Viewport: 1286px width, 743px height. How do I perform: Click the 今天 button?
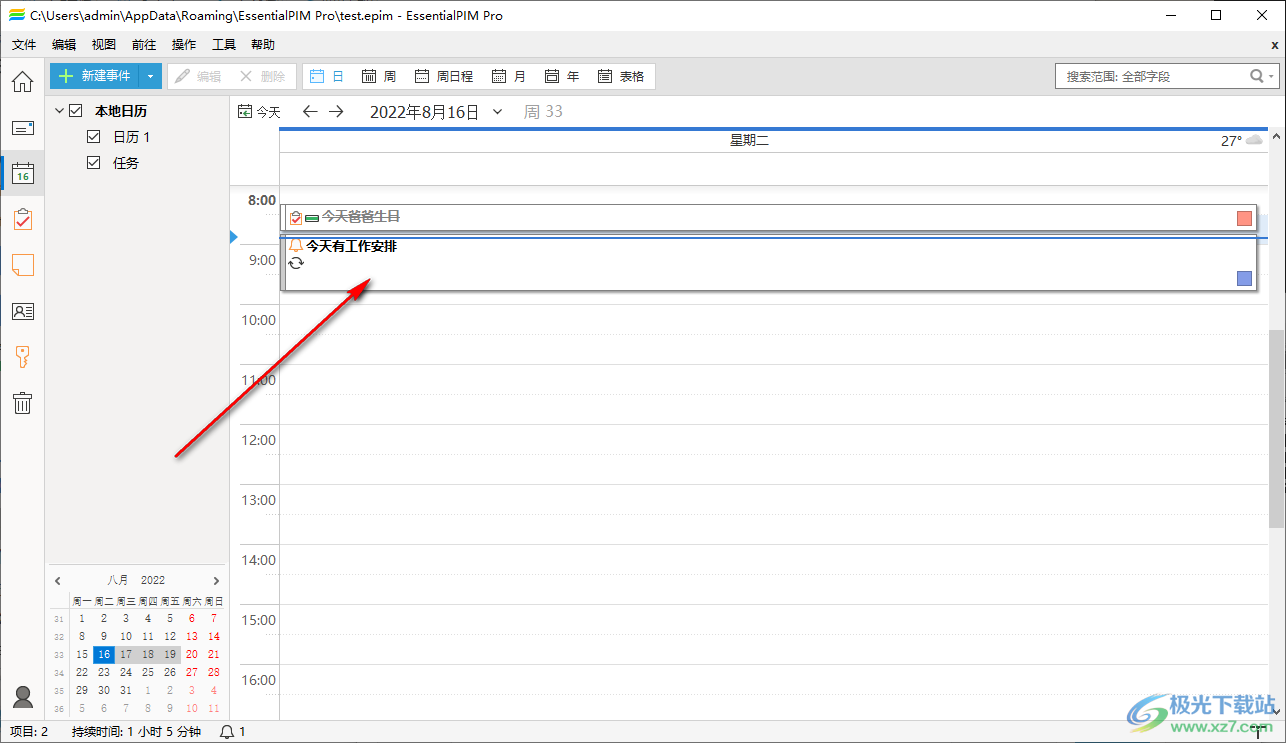click(x=259, y=112)
